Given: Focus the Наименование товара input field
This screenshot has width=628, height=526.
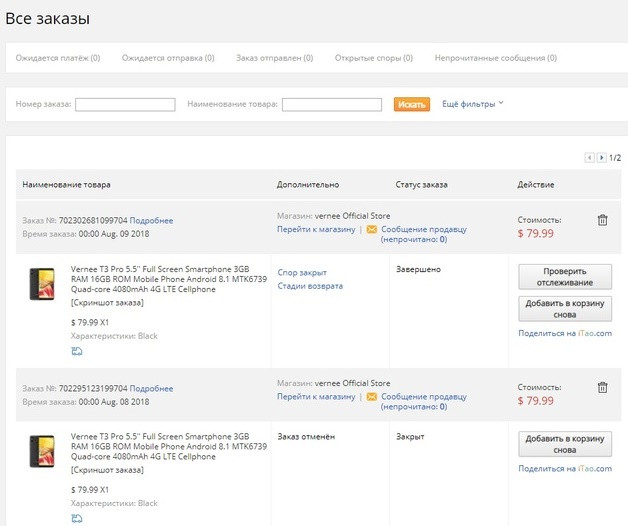Looking at the screenshot, I should click(332, 105).
